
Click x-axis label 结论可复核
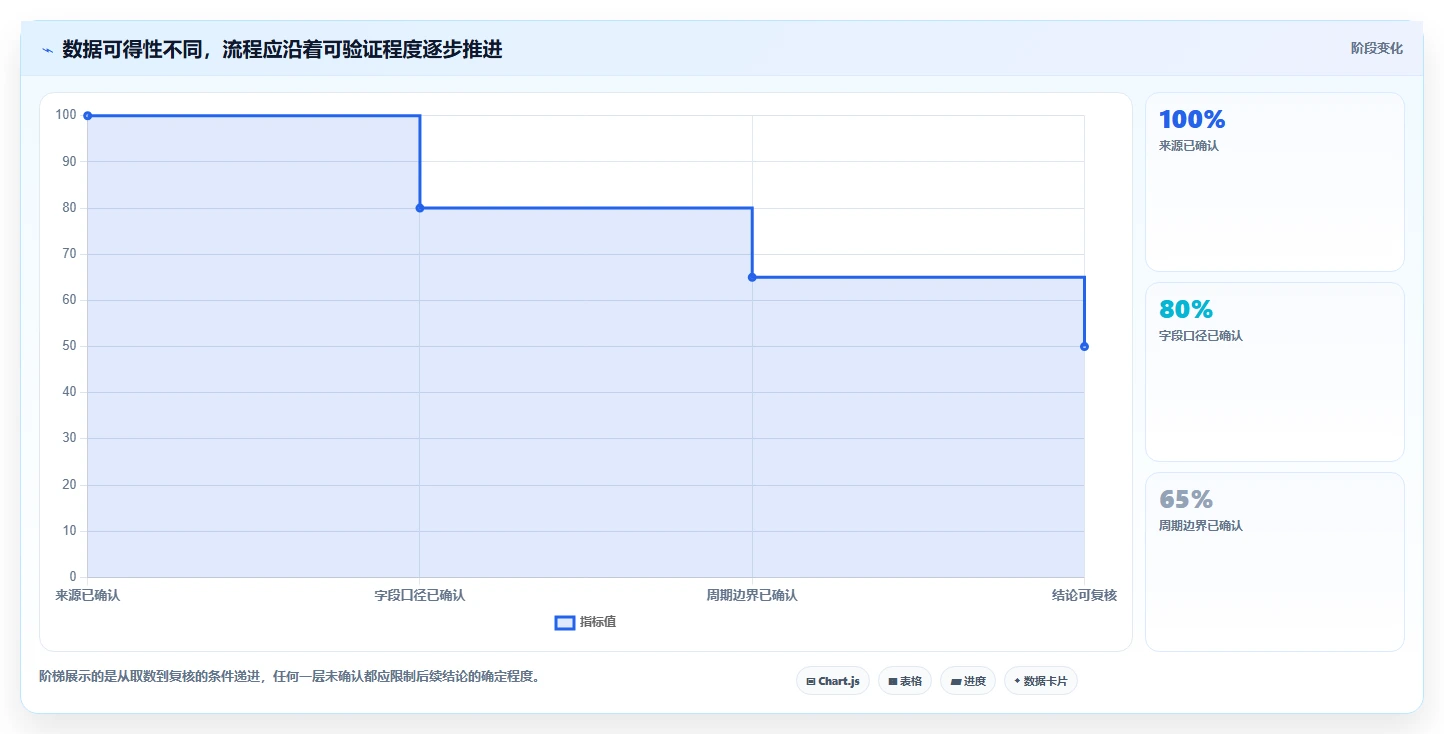[1084, 595]
